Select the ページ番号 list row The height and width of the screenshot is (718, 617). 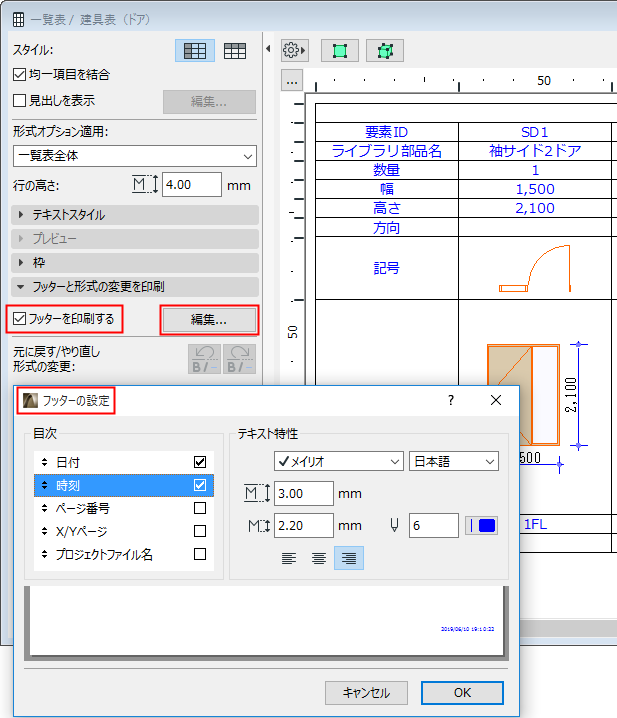(x=124, y=508)
